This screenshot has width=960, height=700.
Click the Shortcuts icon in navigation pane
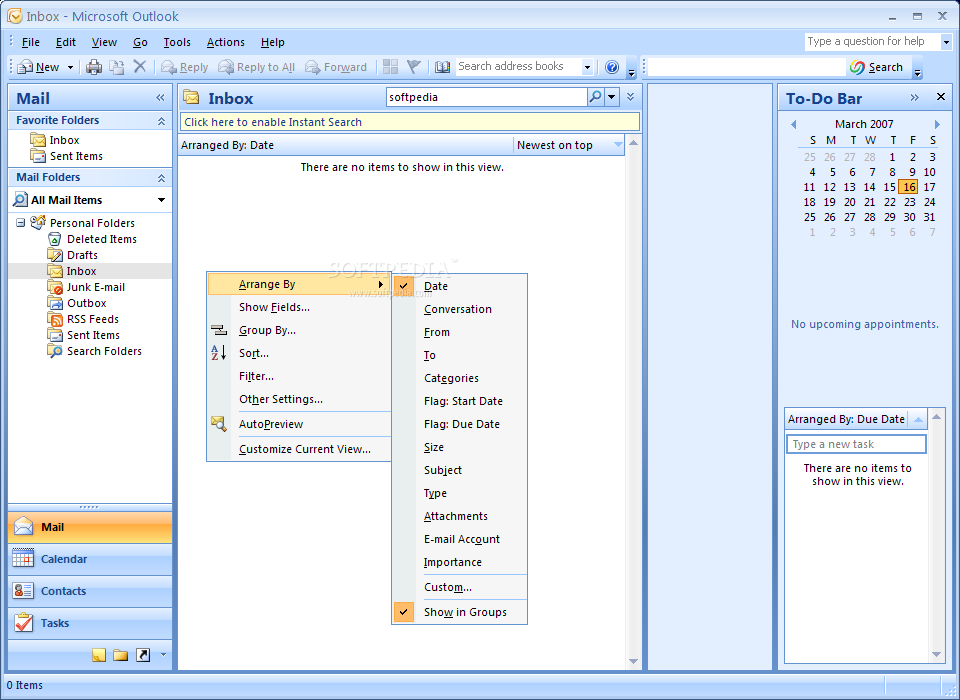tap(143, 655)
